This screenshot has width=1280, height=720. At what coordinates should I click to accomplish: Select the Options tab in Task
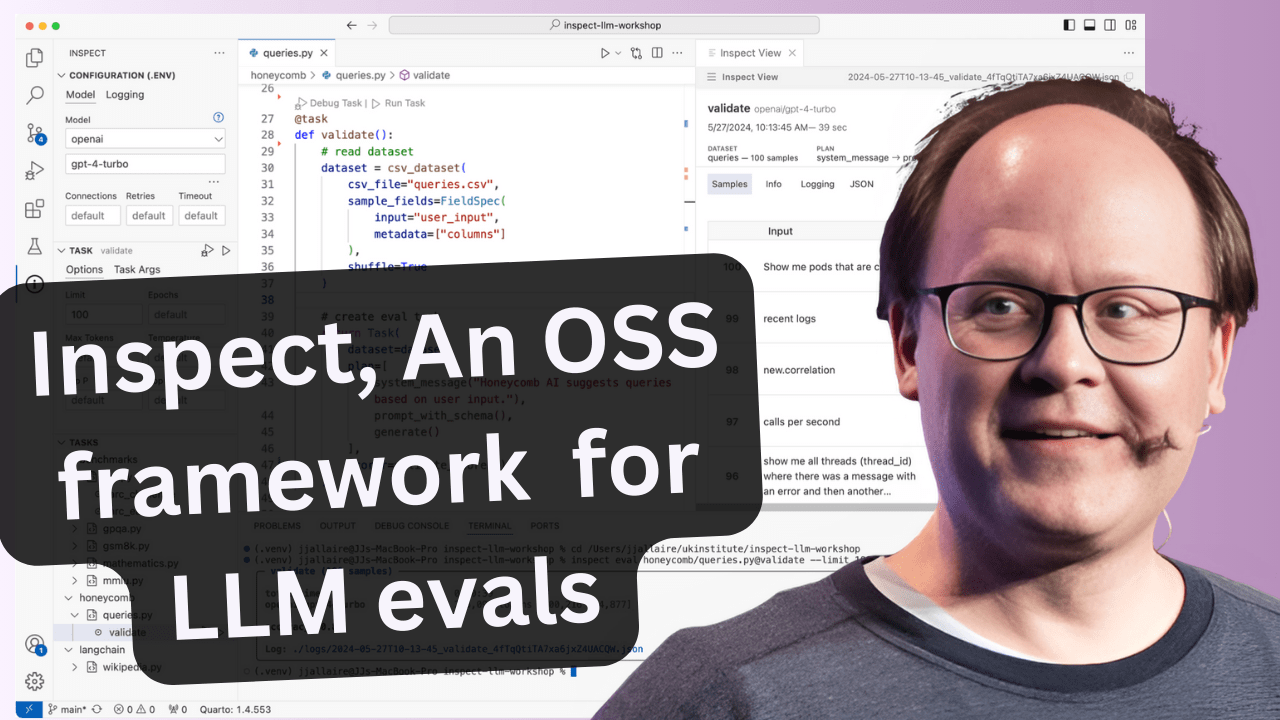84,269
